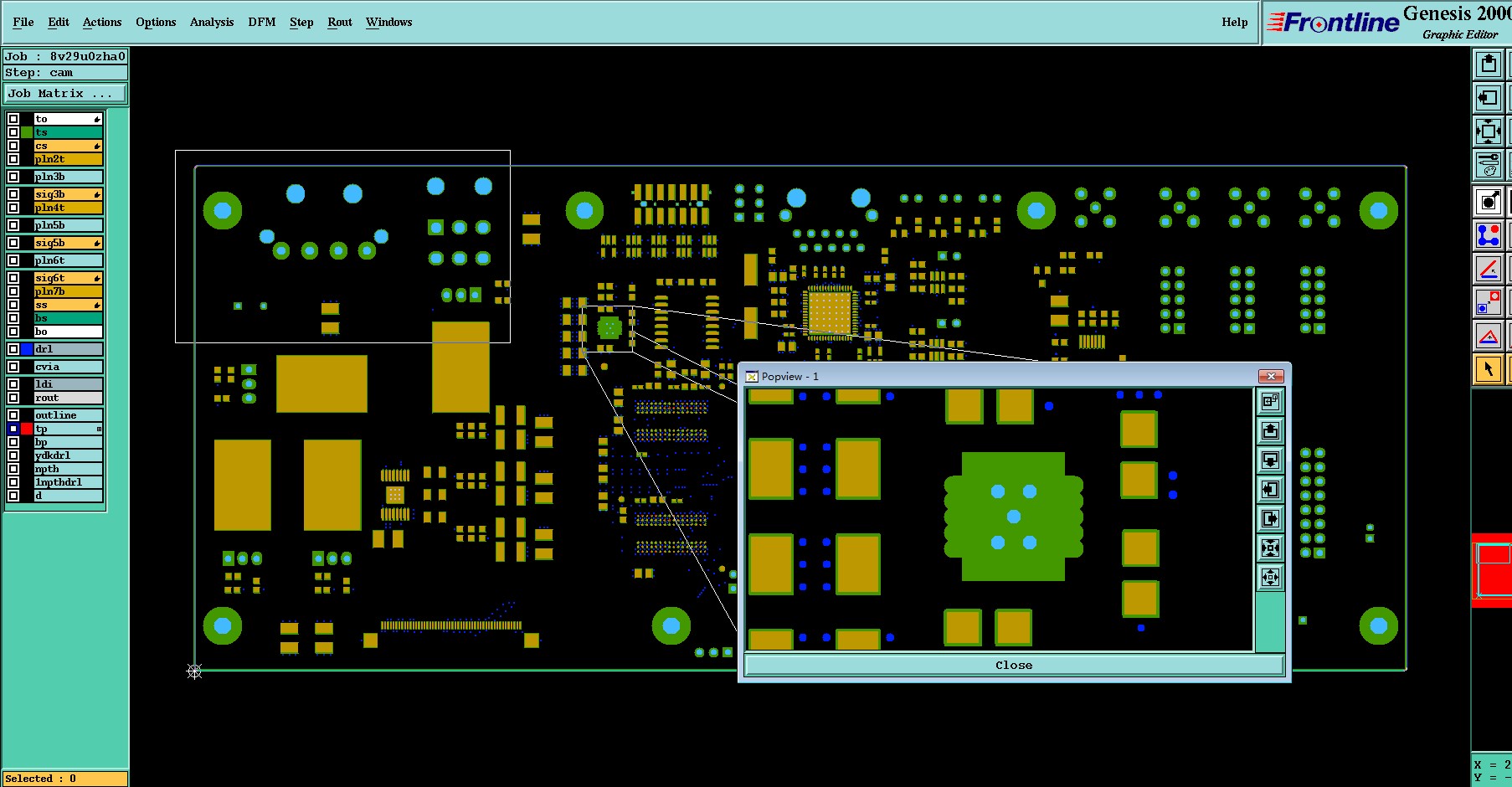This screenshot has height=787, width=1512.
Task: Click the Popview pan-left icon
Action: point(1270,490)
